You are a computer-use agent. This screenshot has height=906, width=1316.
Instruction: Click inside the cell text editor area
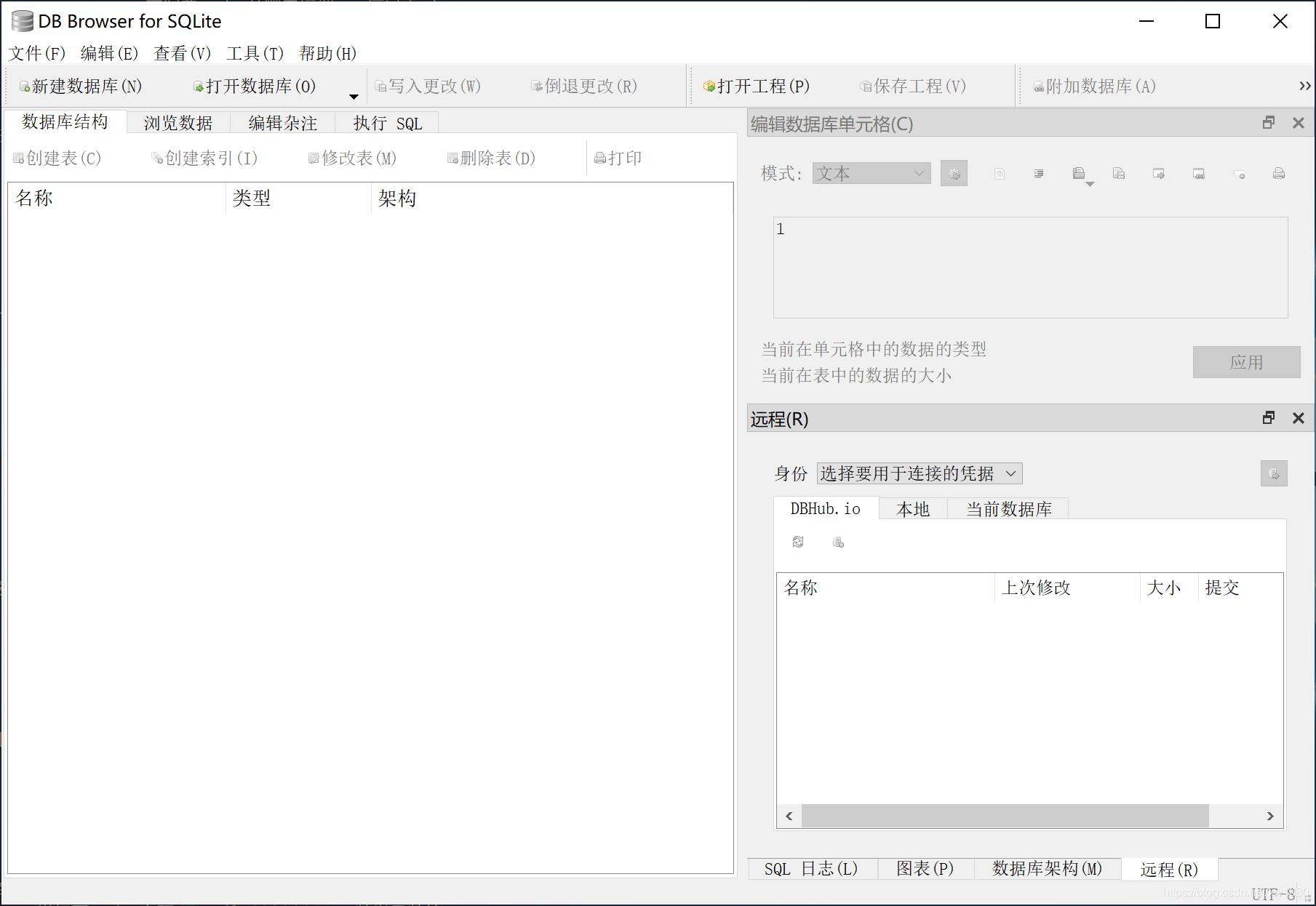coord(1030,268)
